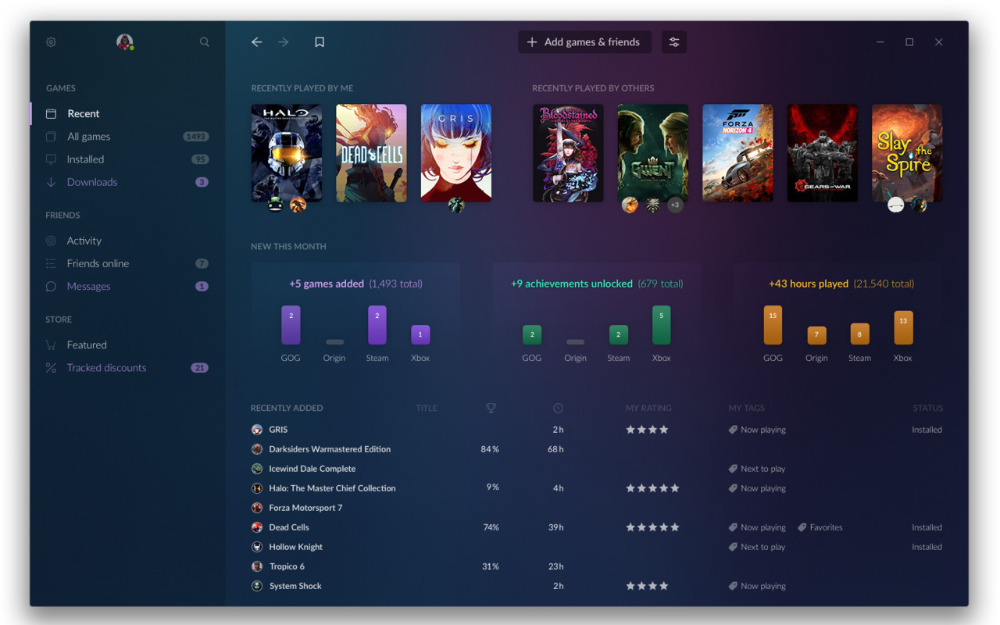Viewport: 1000px width, 625px height.
Task: Open the Slay the Spire cover
Action: [907, 153]
